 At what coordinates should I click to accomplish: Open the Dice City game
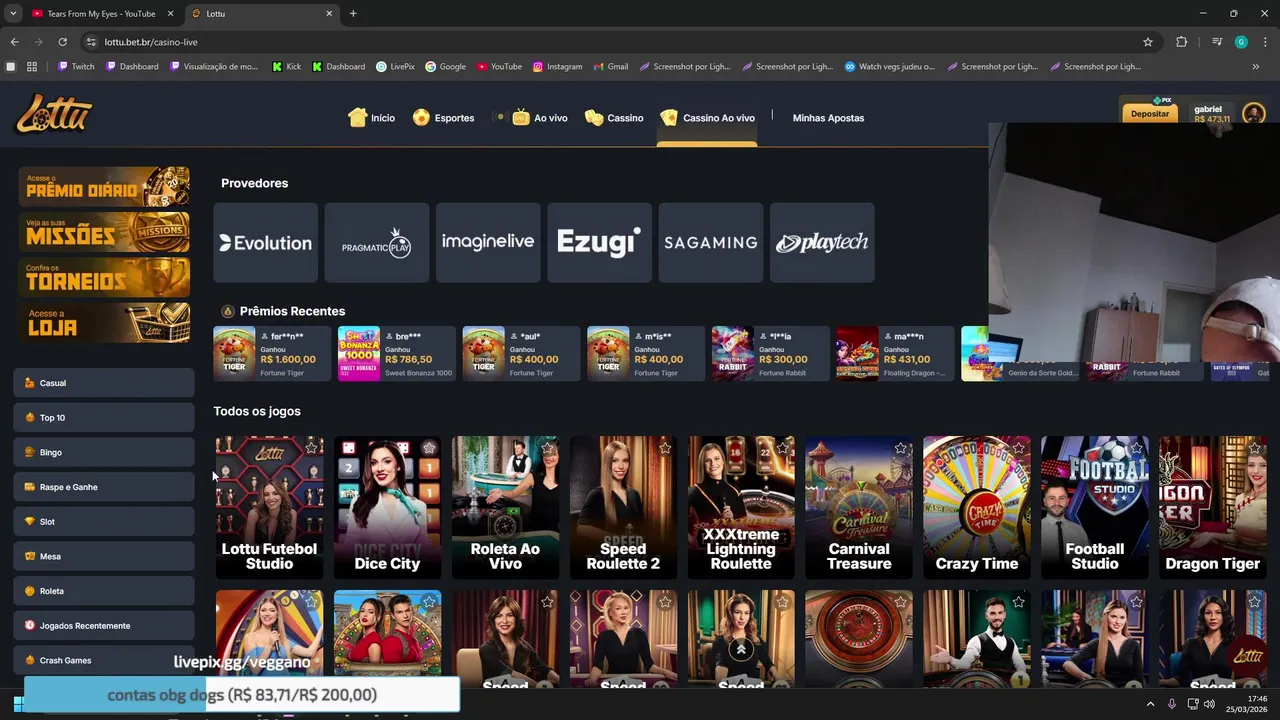[387, 507]
